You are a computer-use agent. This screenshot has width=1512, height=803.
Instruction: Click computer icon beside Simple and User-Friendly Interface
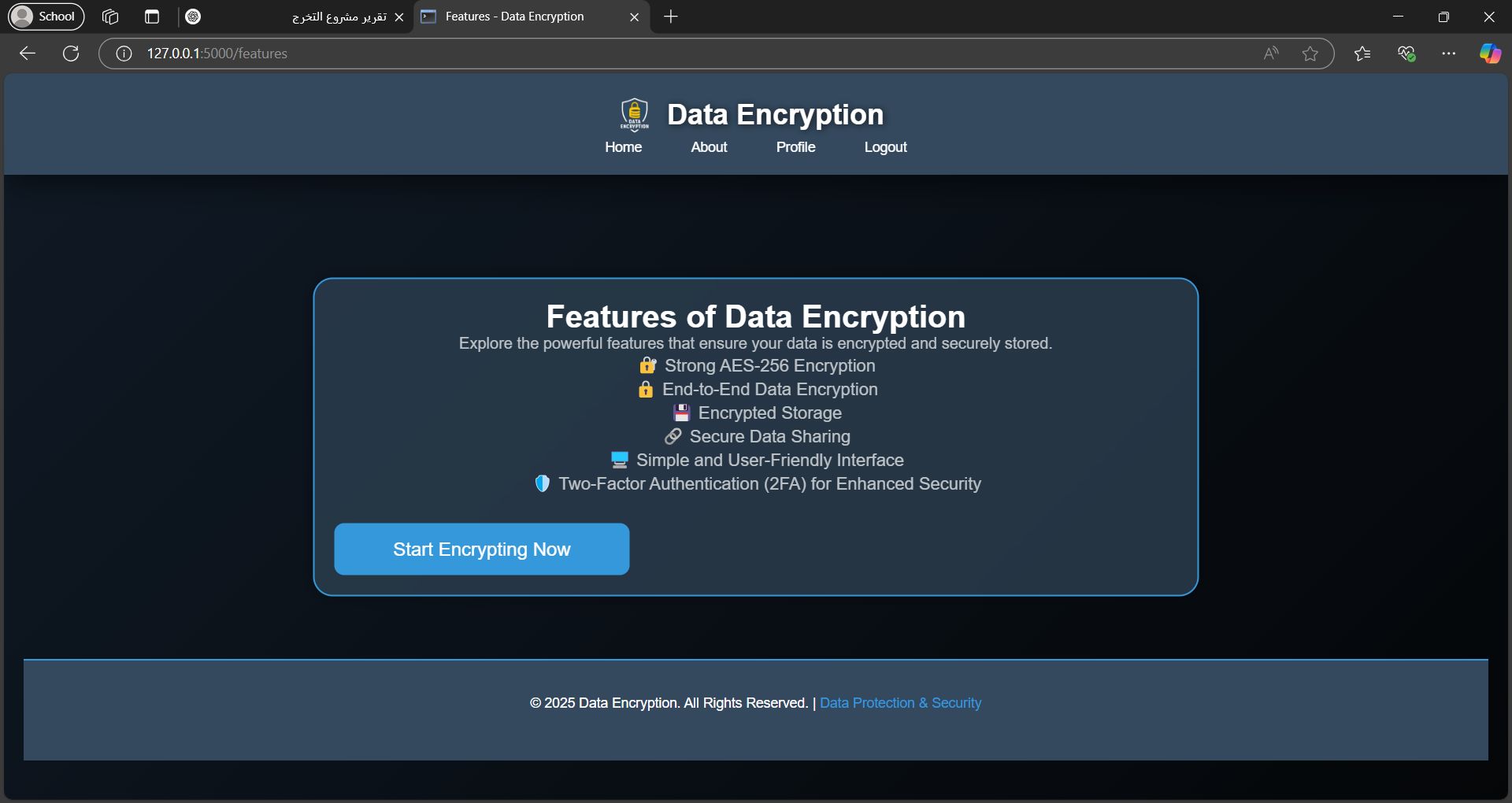[620, 460]
